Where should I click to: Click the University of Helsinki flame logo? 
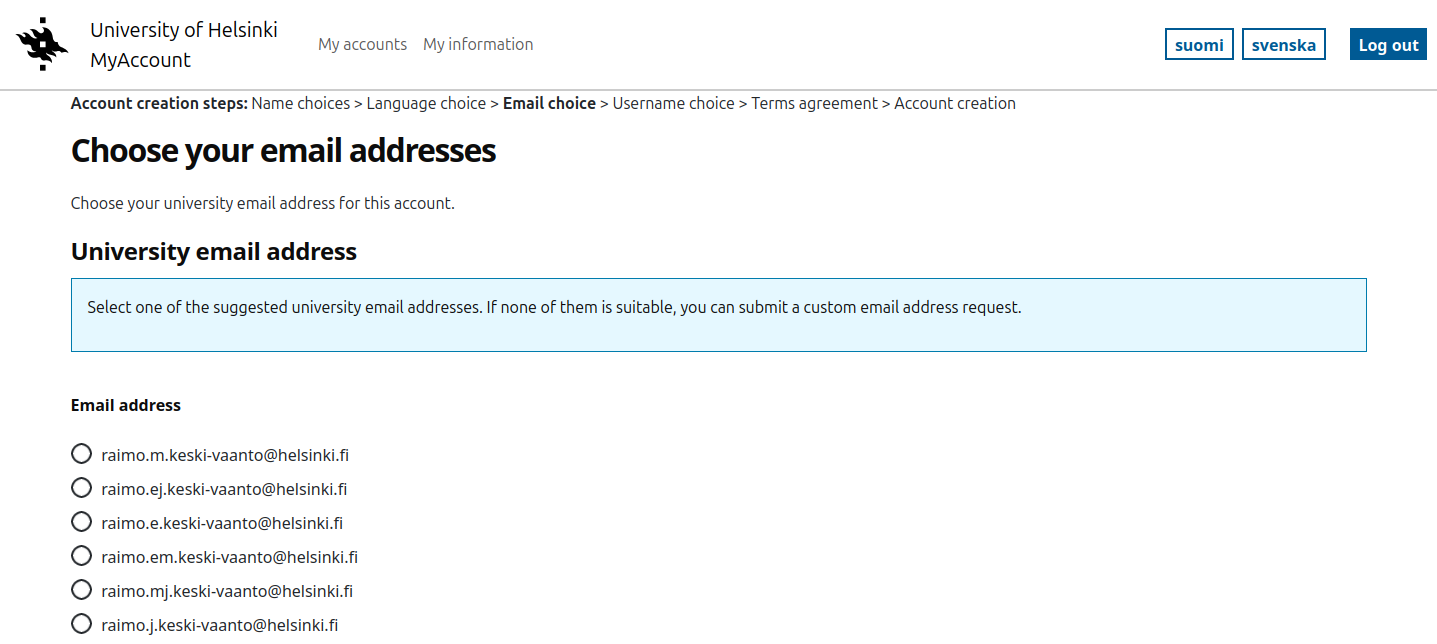click(x=42, y=44)
